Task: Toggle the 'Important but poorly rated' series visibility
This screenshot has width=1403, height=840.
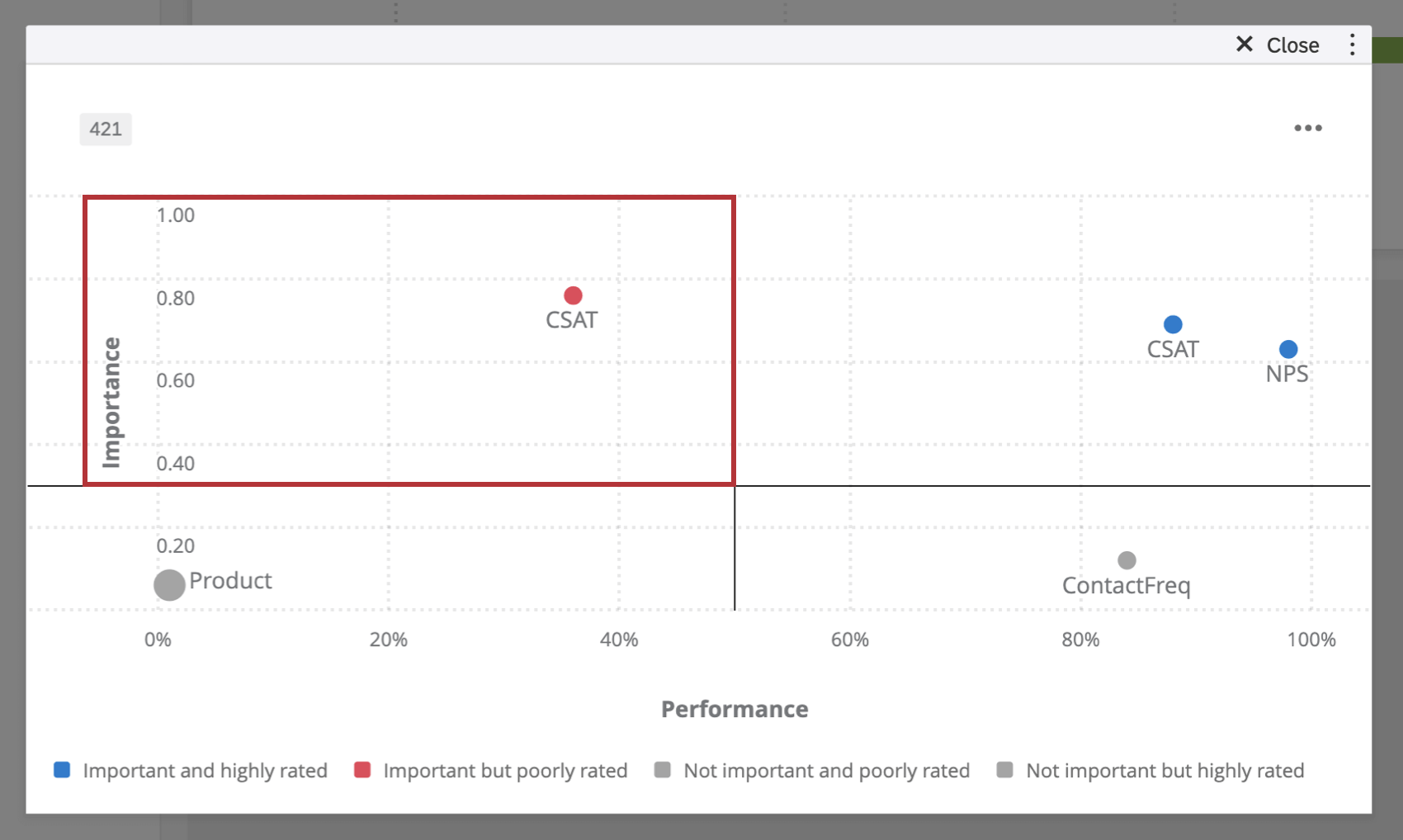Action: [361, 769]
